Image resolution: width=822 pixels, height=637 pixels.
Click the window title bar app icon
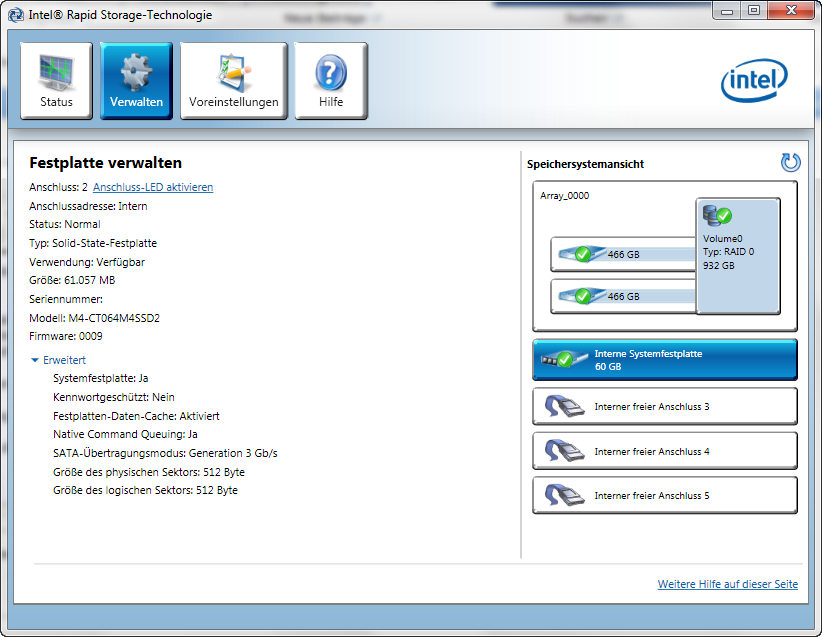[16, 15]
